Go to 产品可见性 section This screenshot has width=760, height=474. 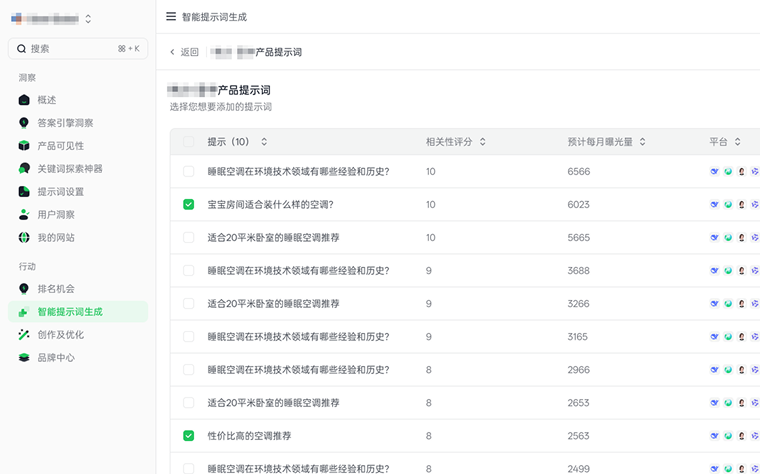(x=60, y=146)
